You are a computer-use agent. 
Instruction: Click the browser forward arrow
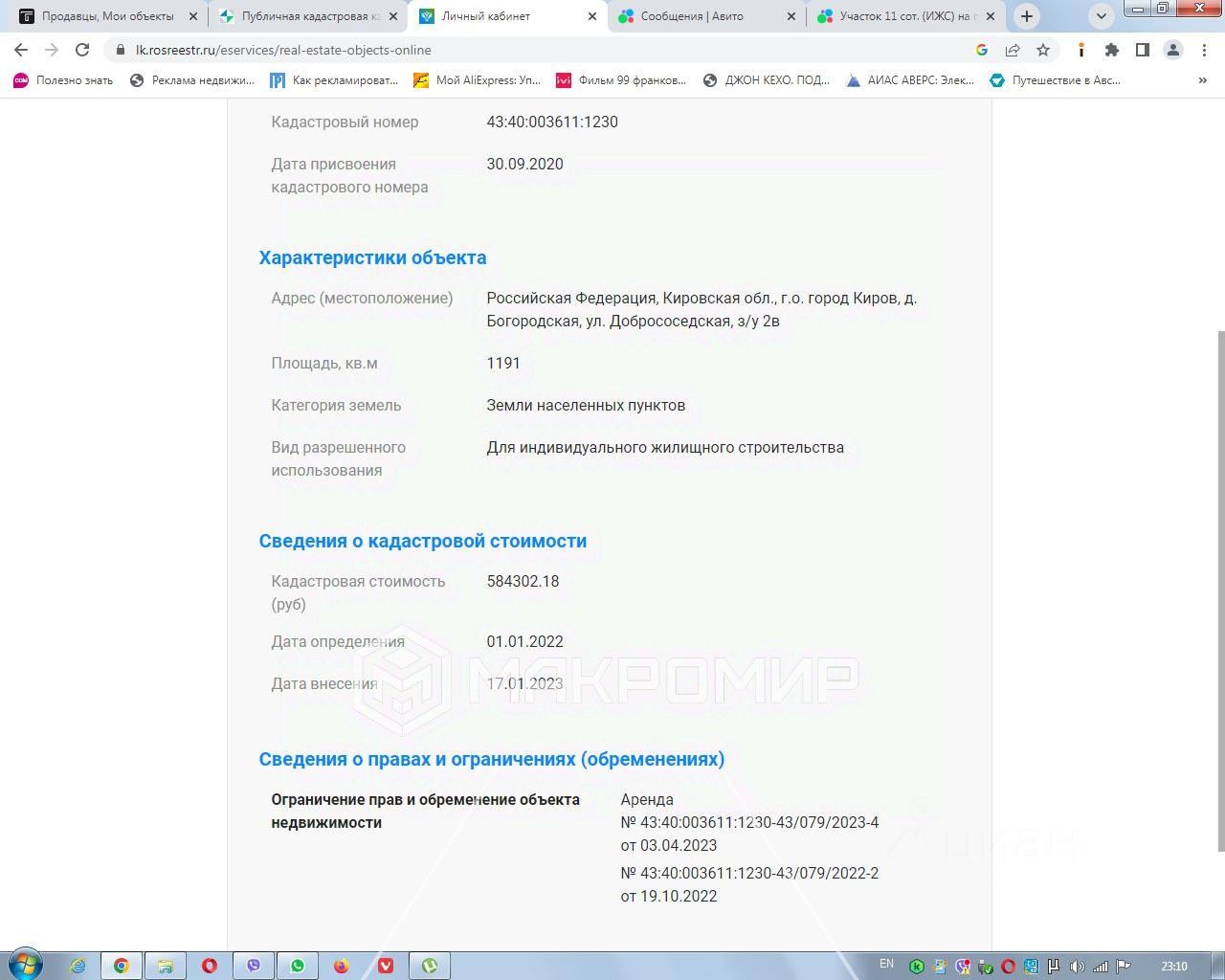(52, 50)
